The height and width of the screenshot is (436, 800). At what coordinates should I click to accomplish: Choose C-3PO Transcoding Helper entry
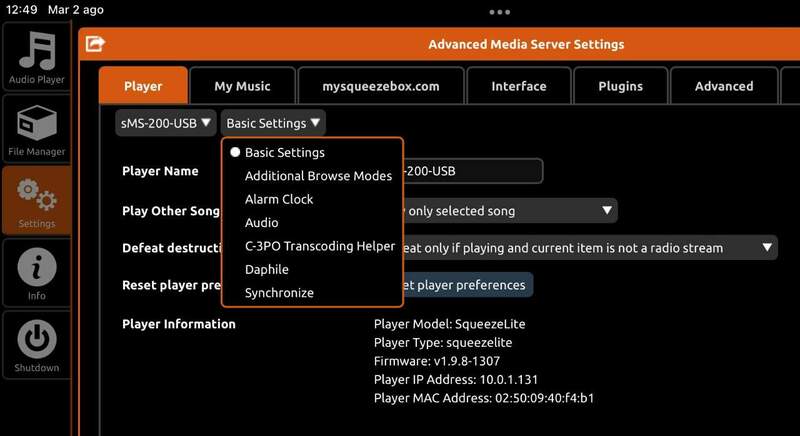pos(320,246)
